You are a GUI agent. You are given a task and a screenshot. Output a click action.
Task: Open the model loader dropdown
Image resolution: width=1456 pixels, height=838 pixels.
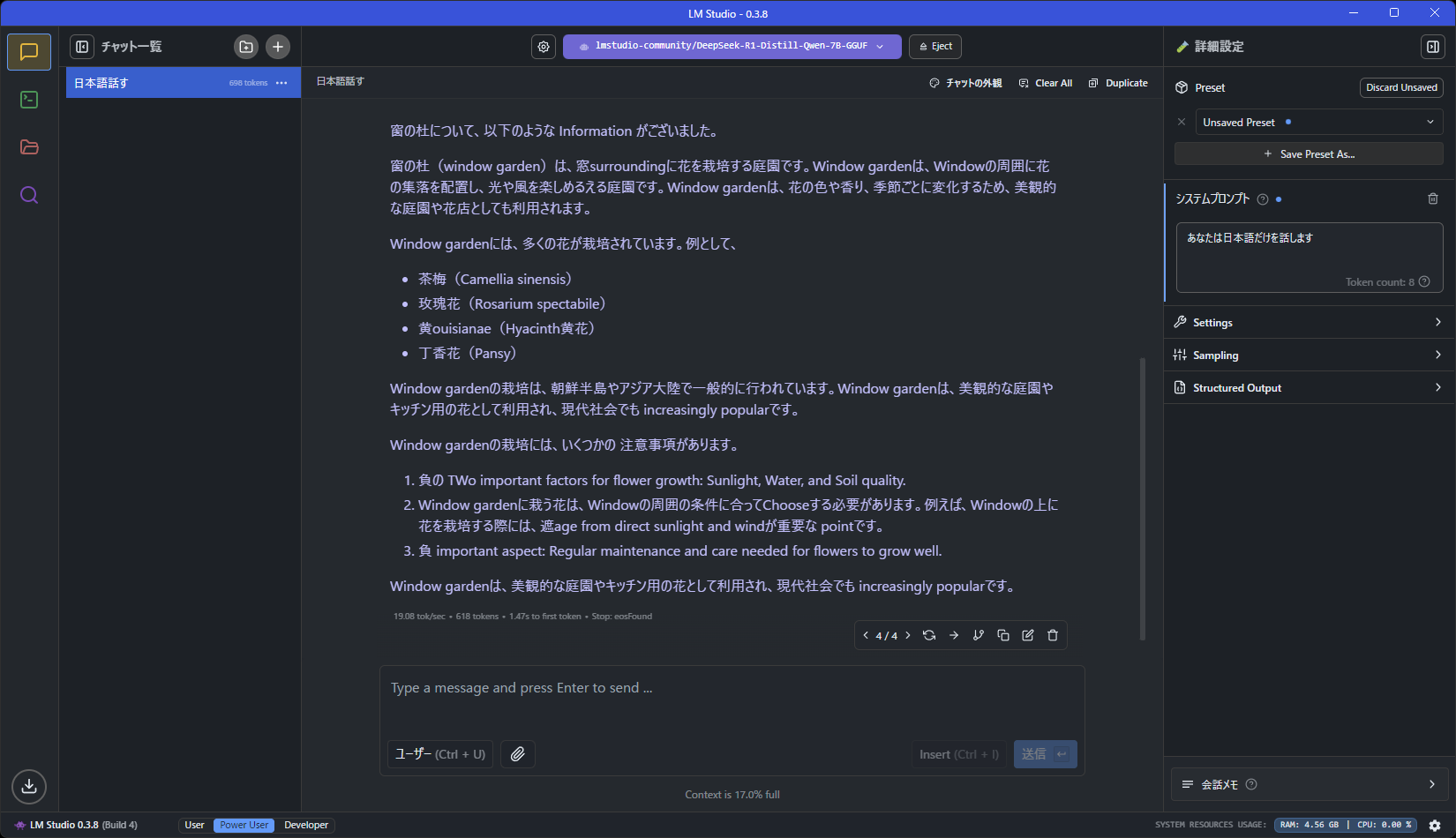point(731,46)
